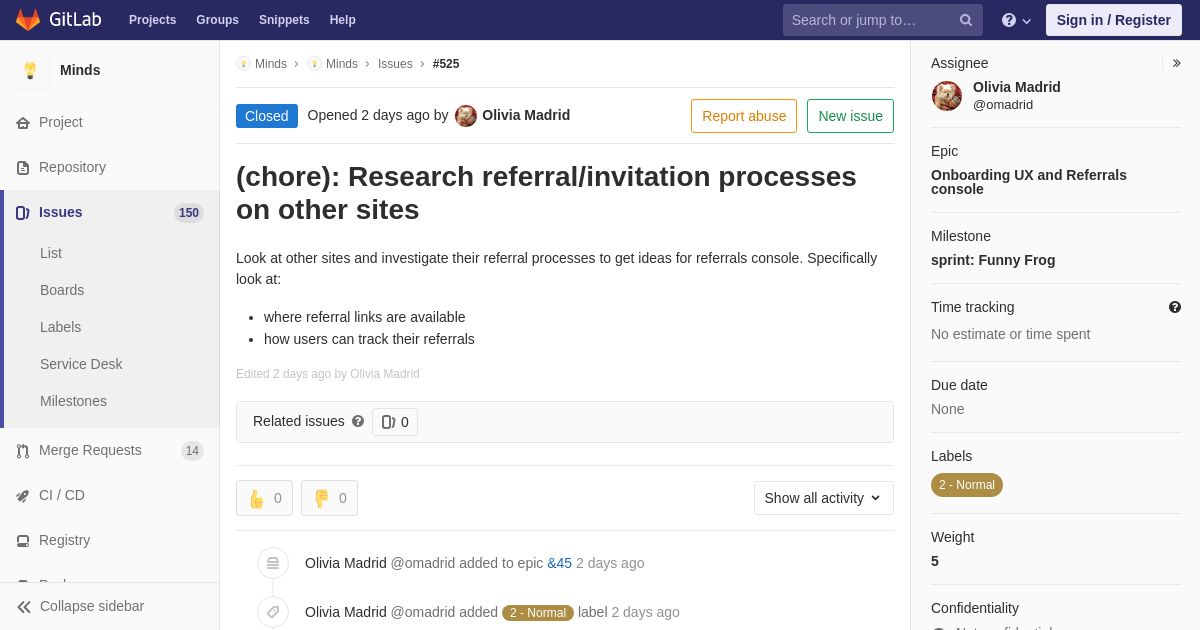
Task: Click the 2 - Normal label in sidebar
Action: pyautogui.click(x=967, y=485)
